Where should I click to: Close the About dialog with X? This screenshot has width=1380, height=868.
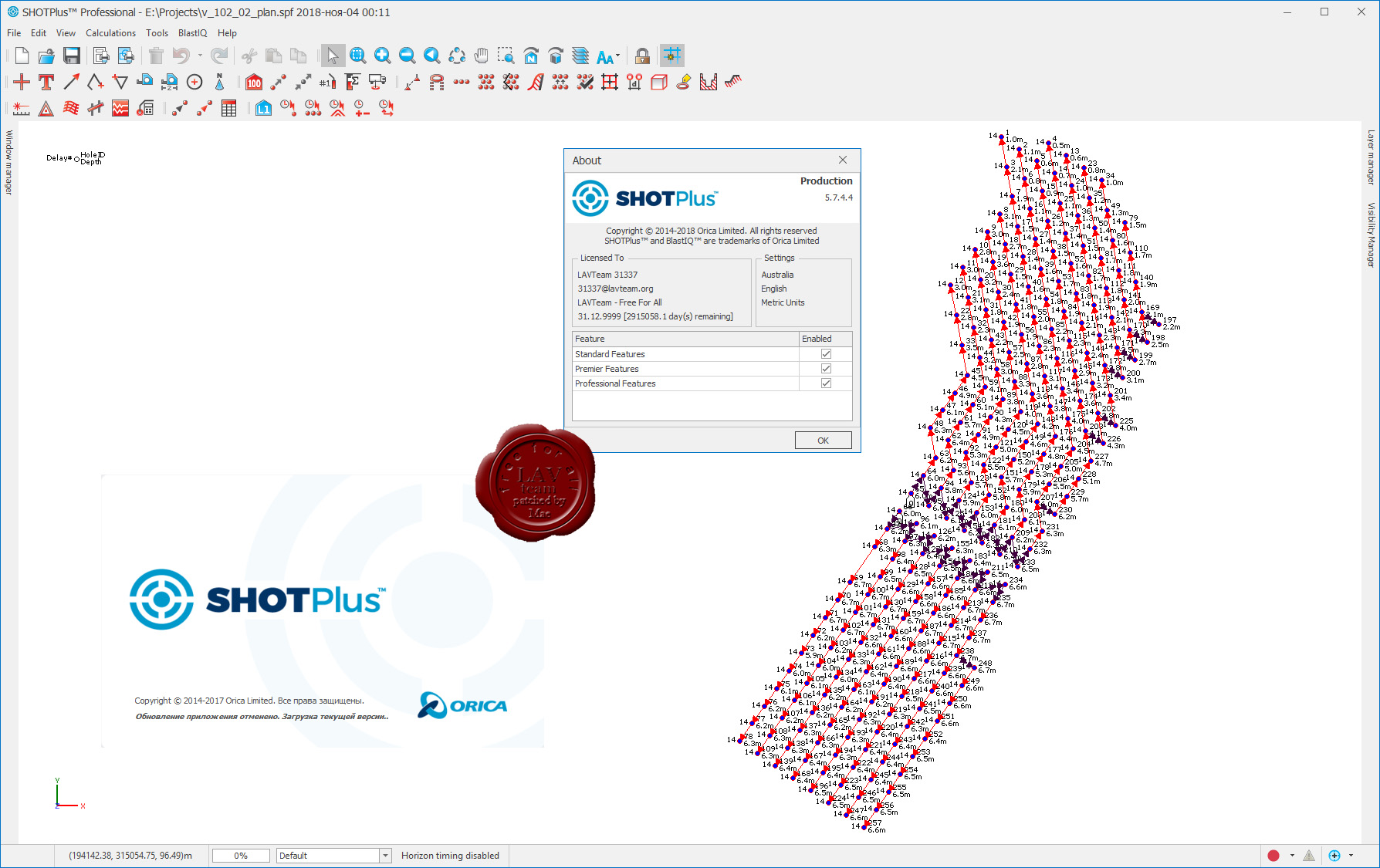[x=843, y=160]
